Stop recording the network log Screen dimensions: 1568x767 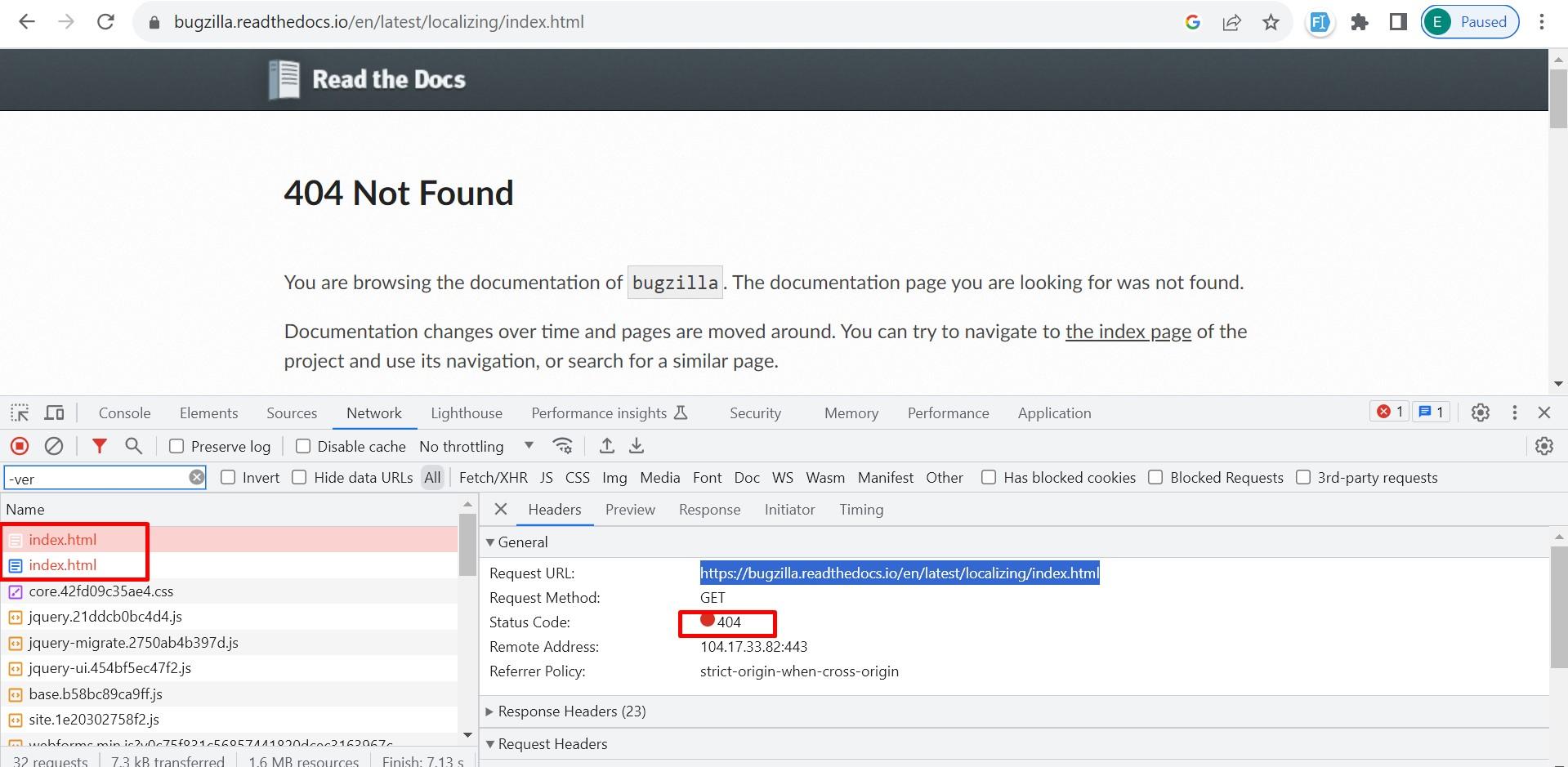(x=20, y=446)
